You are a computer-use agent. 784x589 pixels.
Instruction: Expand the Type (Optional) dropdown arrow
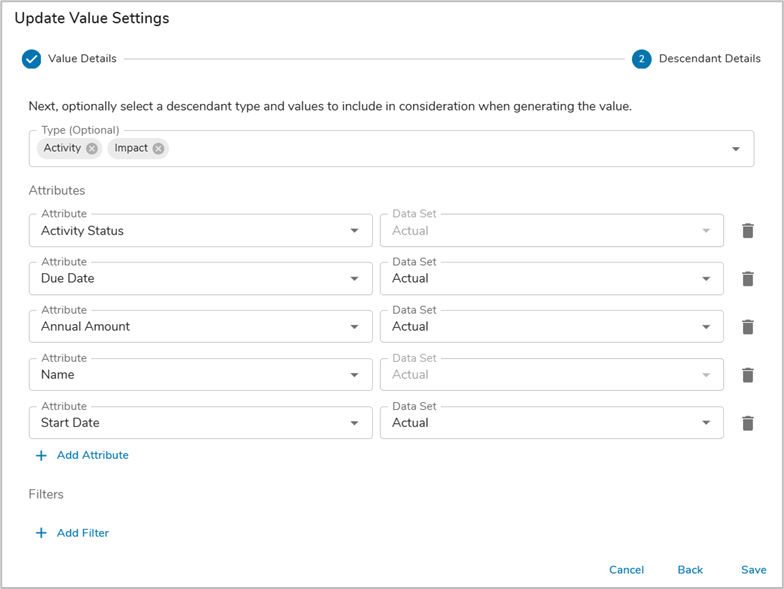coord(736,149)
